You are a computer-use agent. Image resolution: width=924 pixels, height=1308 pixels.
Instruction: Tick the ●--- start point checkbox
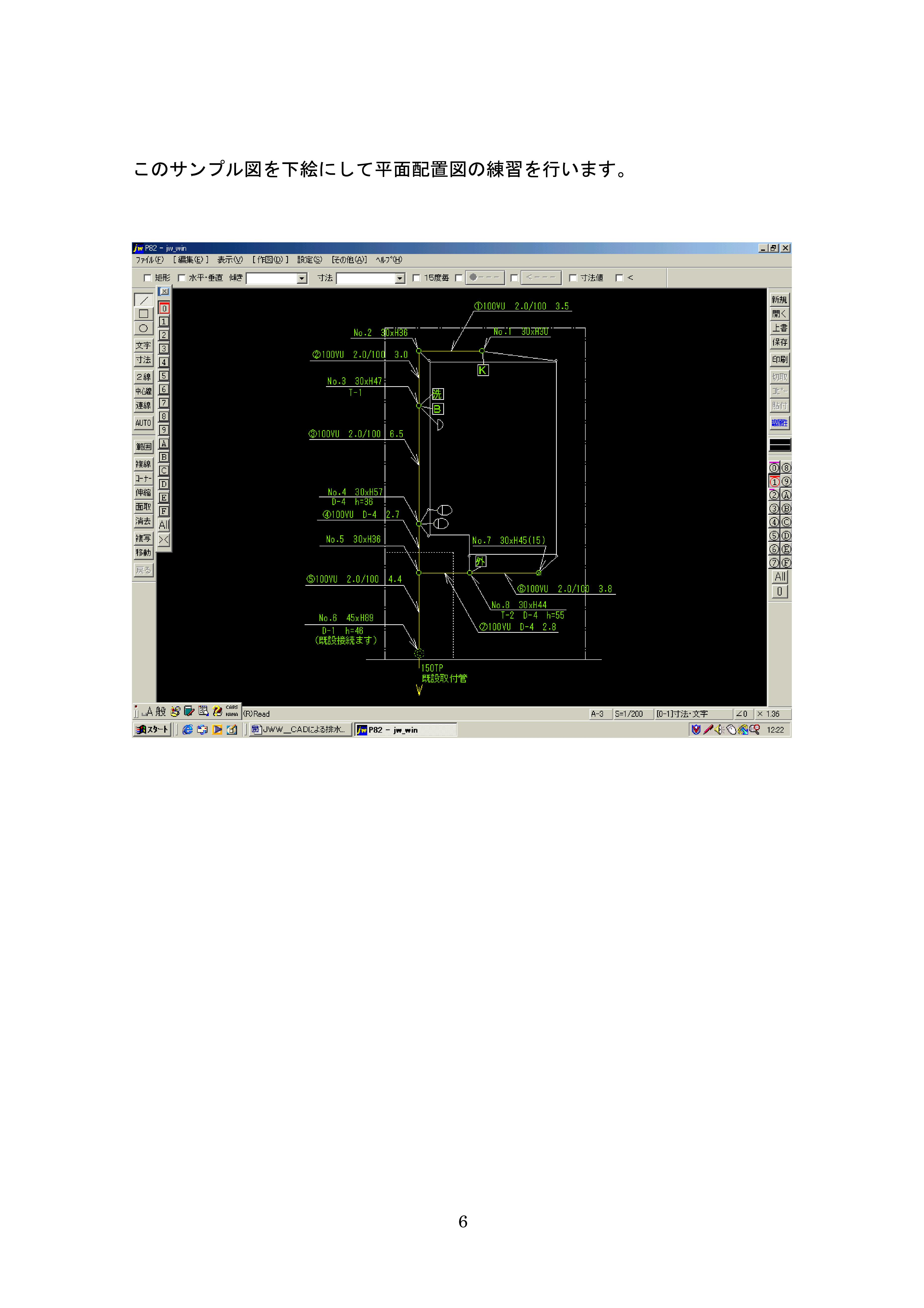pos(459,278)
